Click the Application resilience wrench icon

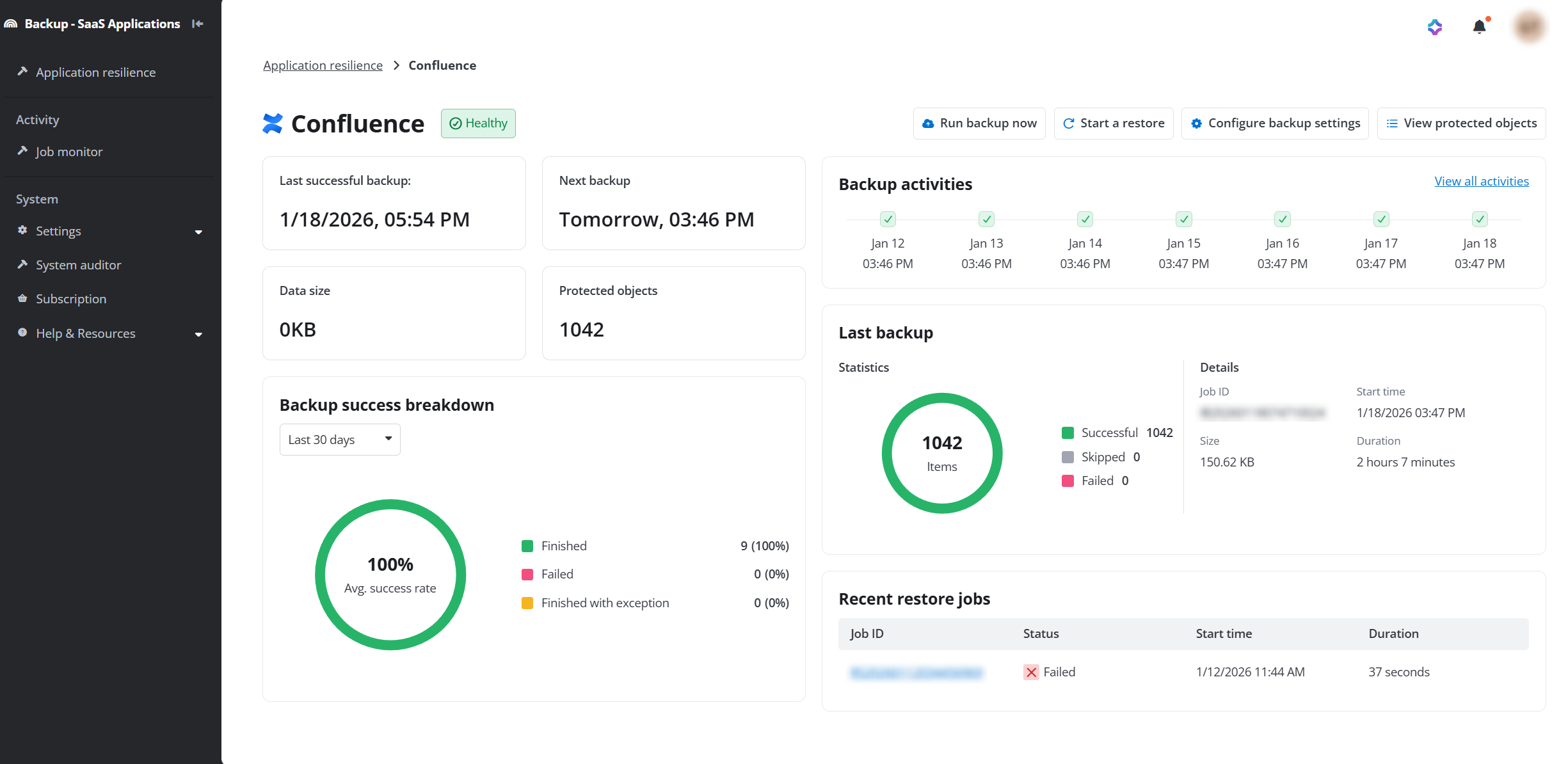pos(22,71)
